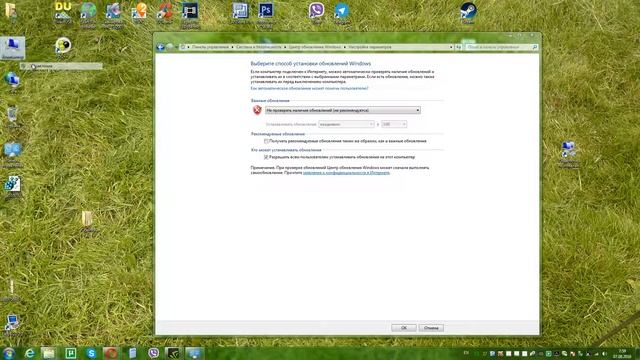Select the Recycle Bin desktop icon

point(12,114)
